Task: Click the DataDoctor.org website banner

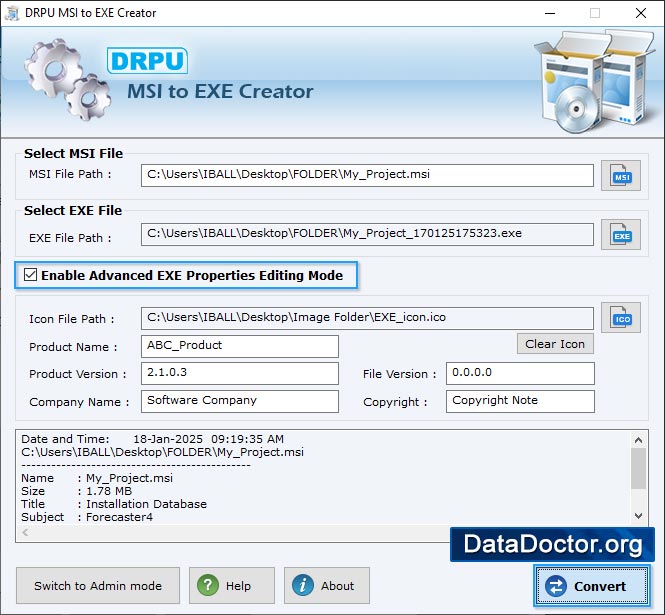Action: pos(552,544)
